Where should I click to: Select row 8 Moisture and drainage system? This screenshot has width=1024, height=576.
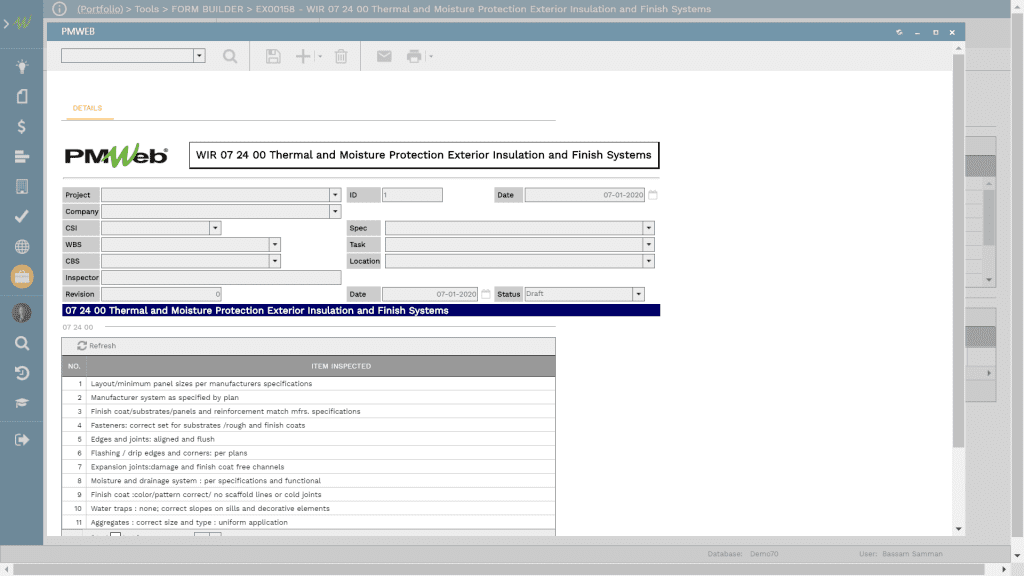pos(308,481)
